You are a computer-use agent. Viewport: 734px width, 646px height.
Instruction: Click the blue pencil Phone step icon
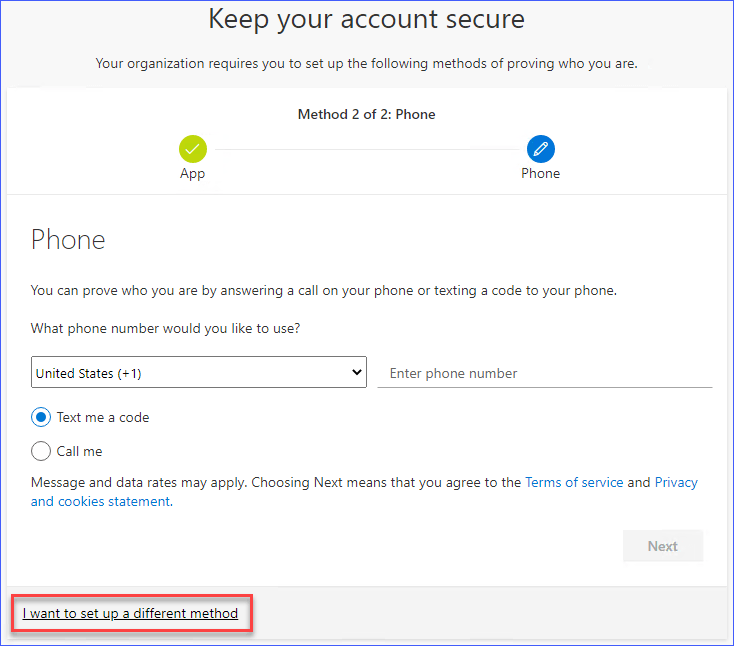point(540,149)
